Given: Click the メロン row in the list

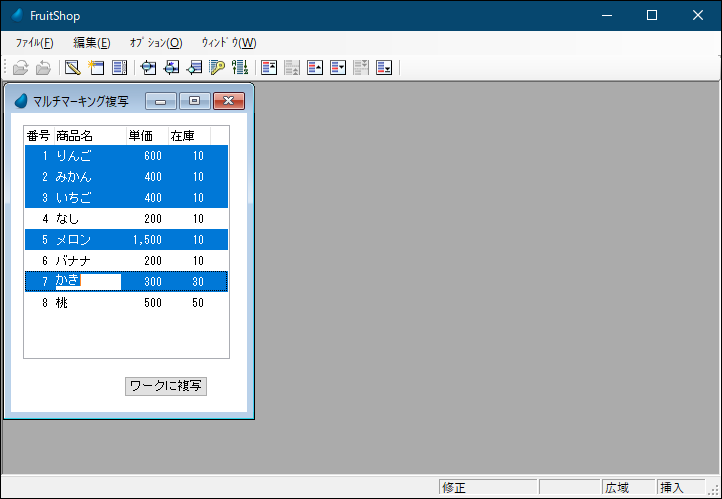Looking at the screenshot, I should 126,239.
